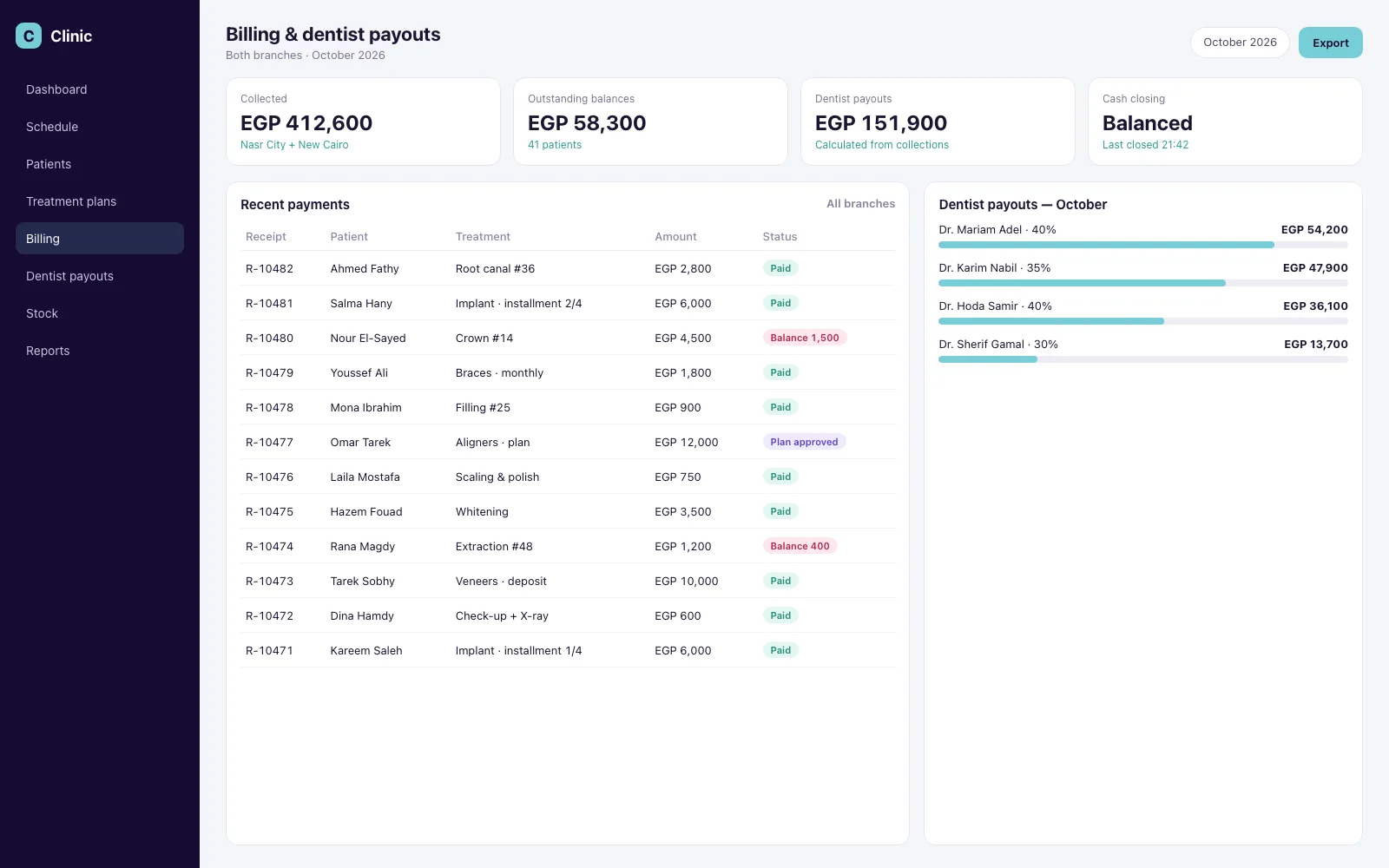The image size is (1389, 868).
Task: Click Calculated from collections link
Action: 882,145
